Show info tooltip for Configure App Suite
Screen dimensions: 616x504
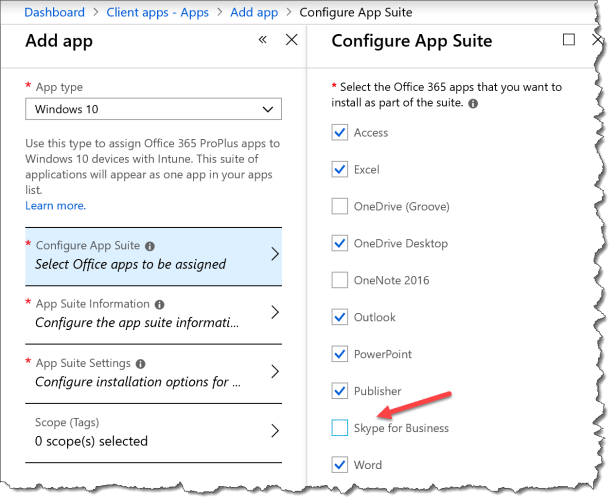[150, 246]
